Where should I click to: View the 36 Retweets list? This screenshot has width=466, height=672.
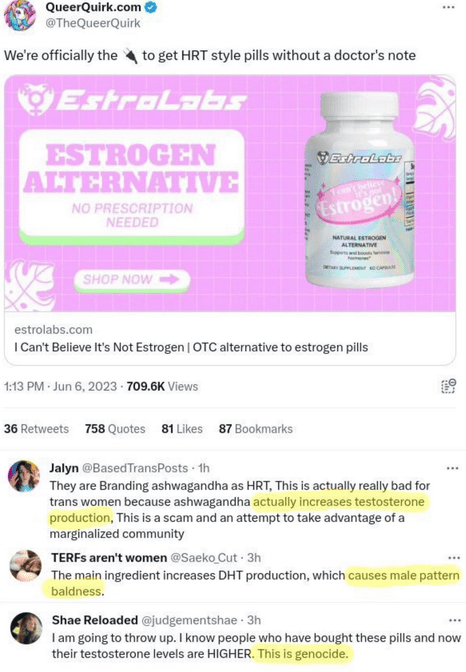[36, 429]
